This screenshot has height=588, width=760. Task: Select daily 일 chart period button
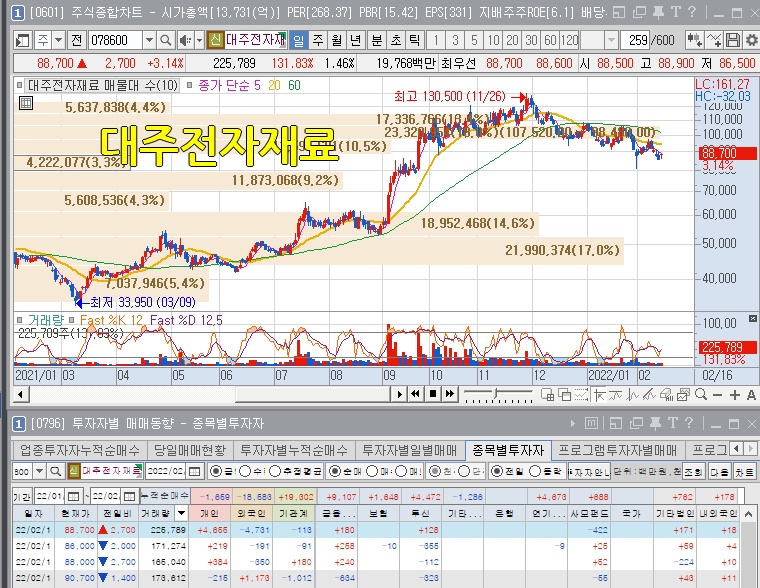pos(299,40)
